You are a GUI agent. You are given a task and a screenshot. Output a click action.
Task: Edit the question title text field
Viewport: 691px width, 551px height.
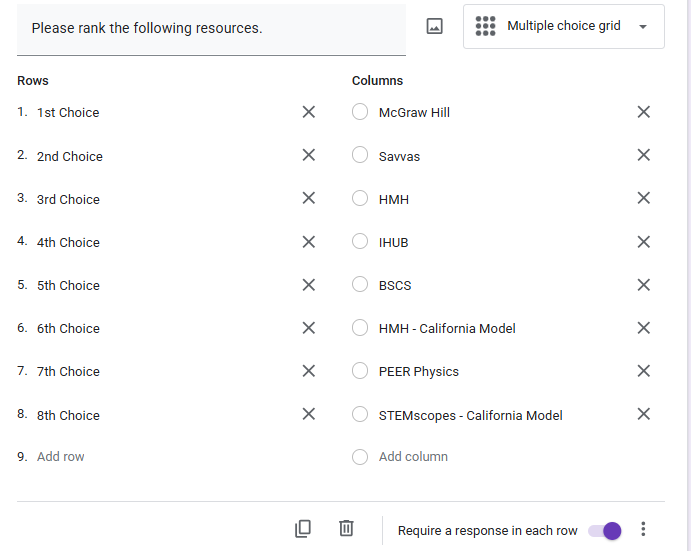[211, 28]
